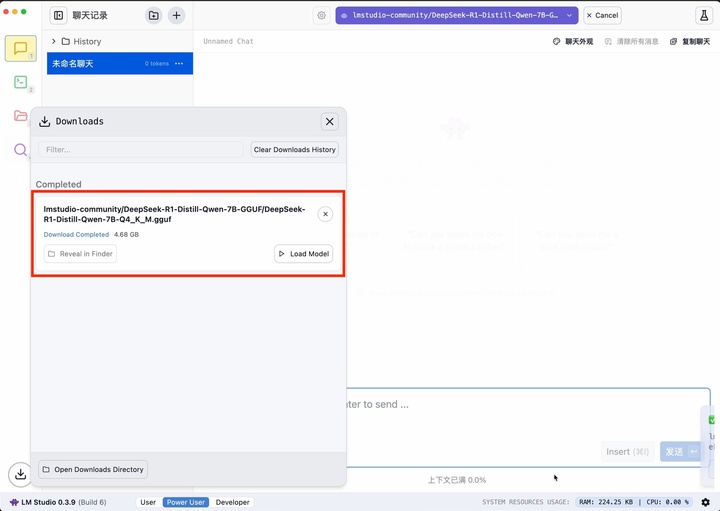Click the Completed section heading

point(58,184)
